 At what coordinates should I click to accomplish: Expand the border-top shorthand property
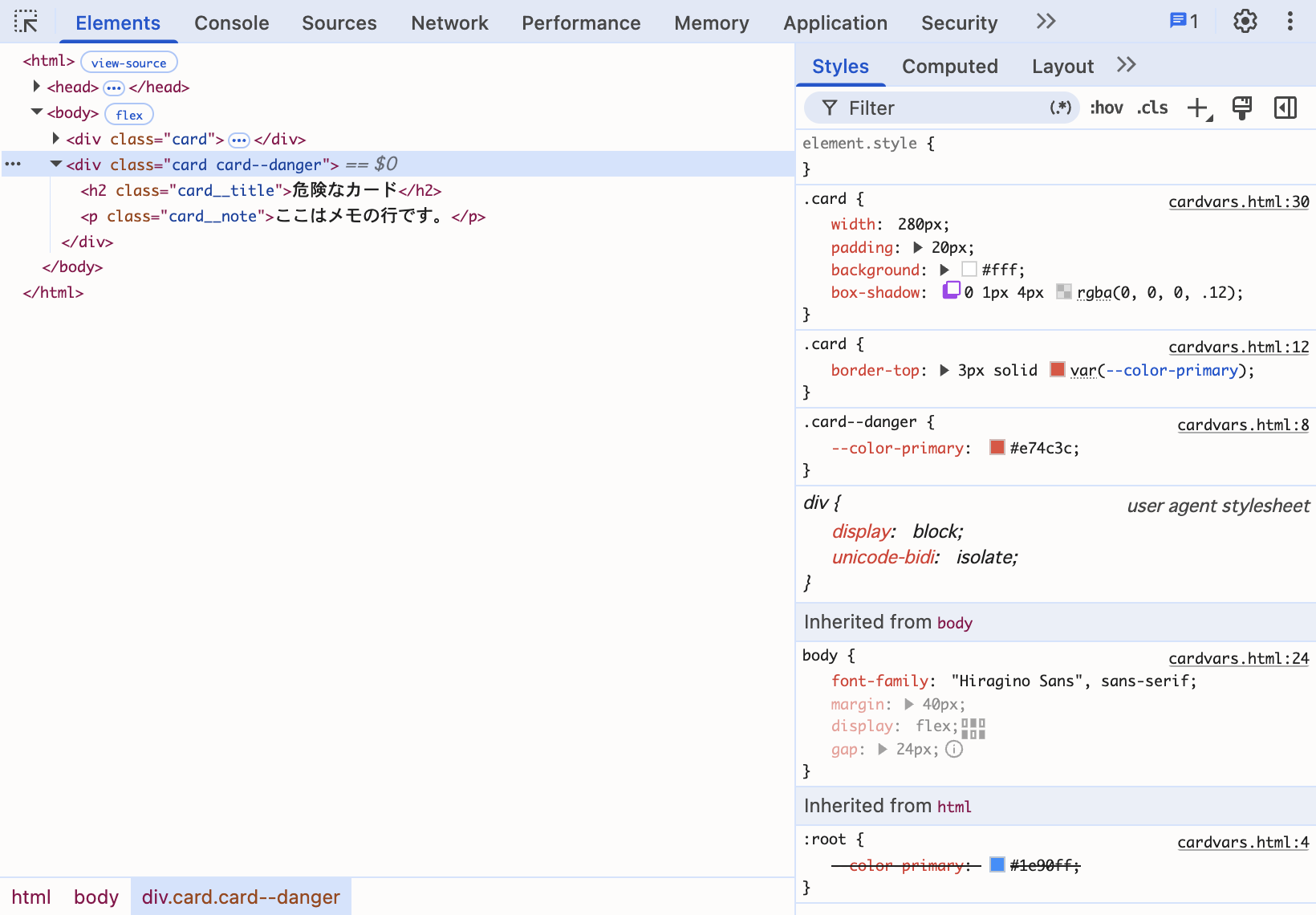coord(944,370)
